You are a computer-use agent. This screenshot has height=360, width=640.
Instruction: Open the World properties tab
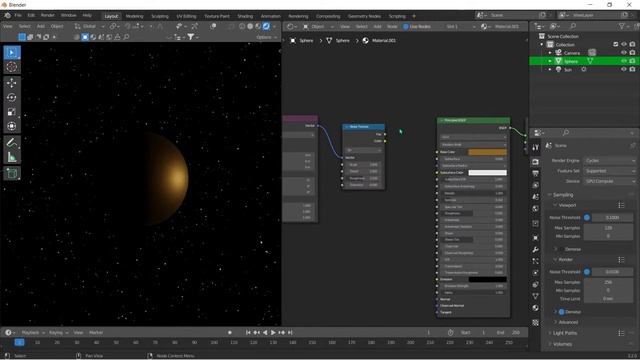point(536,209)
